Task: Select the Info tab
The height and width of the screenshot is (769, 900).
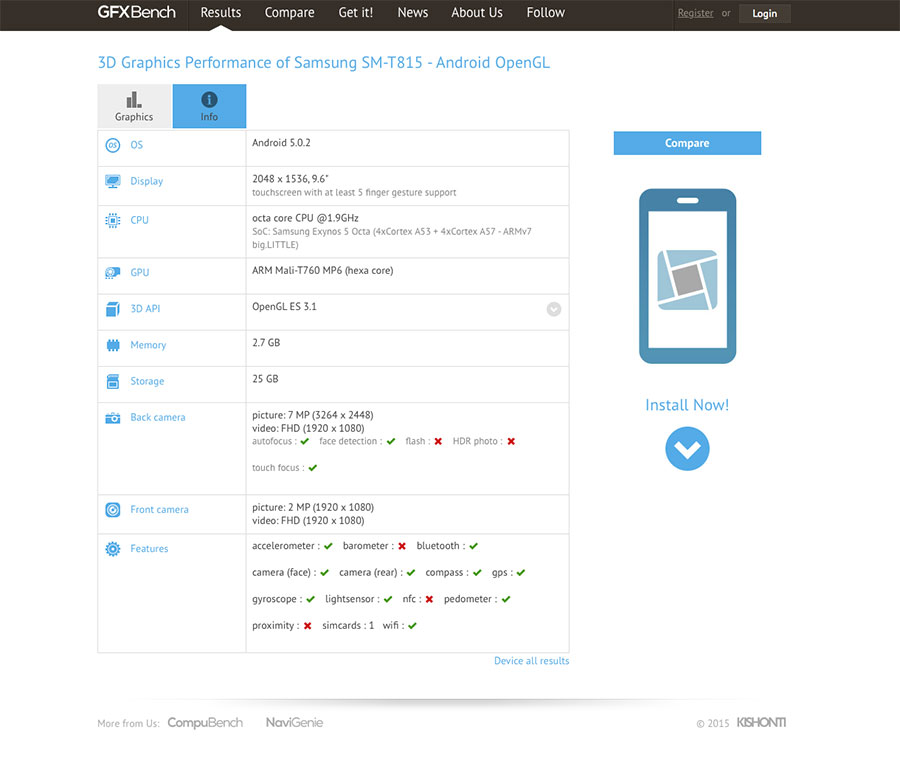Action: 209,106
